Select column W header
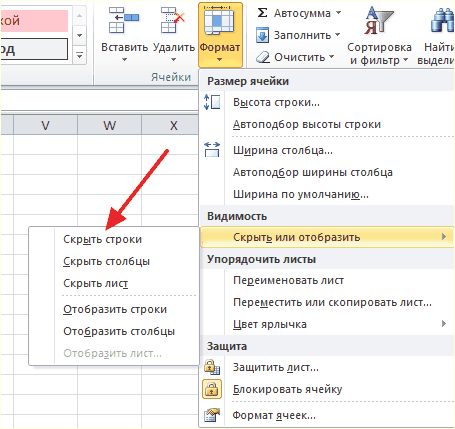The image size is (455, 429). [x=109, y=125]
